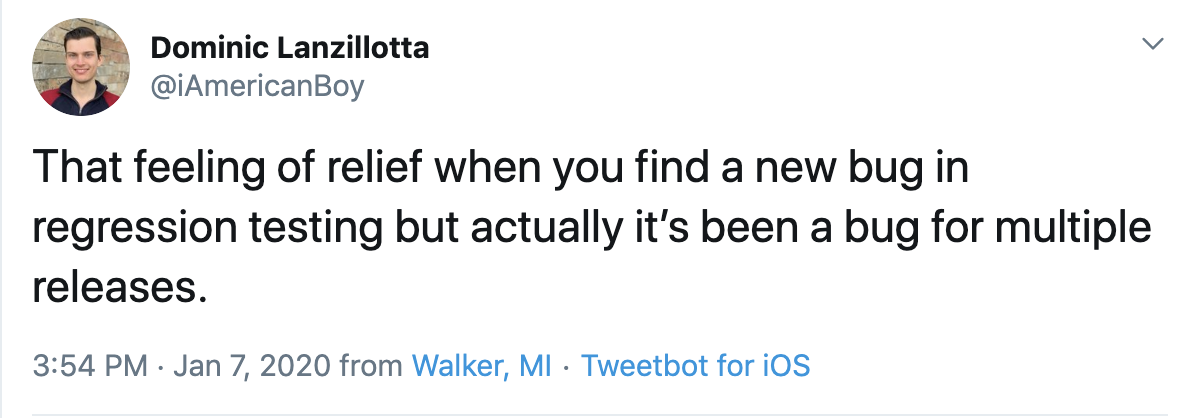Viewport: 1196px width, 418px height.
Task: Open the Dominic Lanzillotta display name
Action: (x=290, y=49)
